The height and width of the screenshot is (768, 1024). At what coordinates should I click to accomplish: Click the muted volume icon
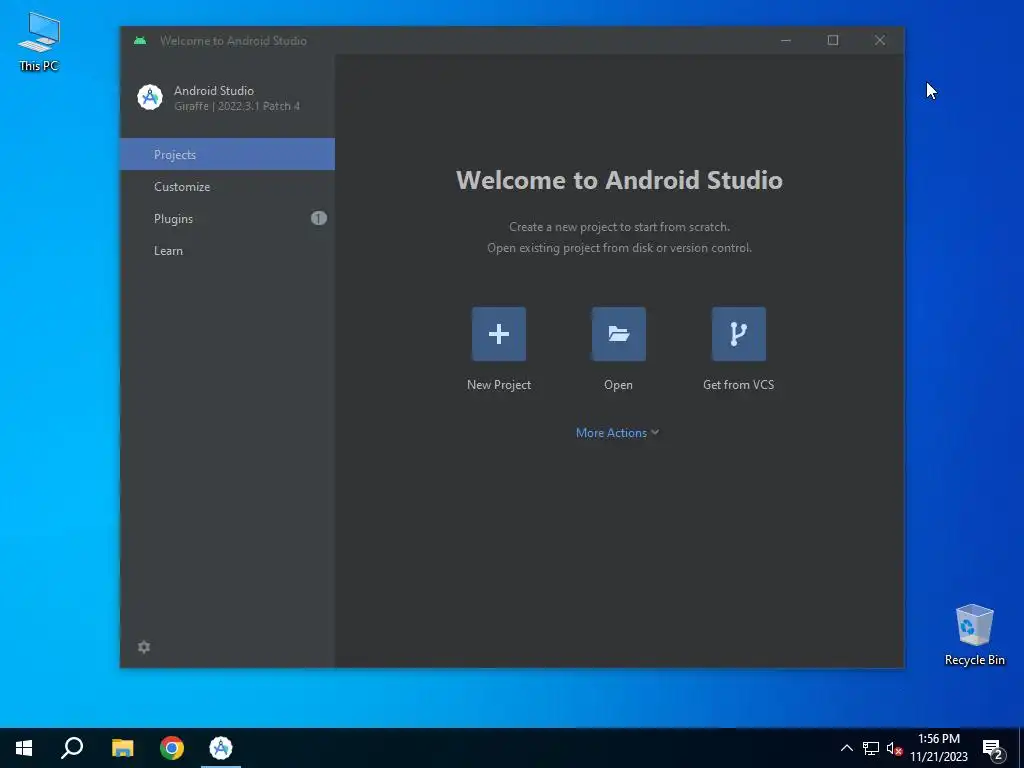[894, 748]
